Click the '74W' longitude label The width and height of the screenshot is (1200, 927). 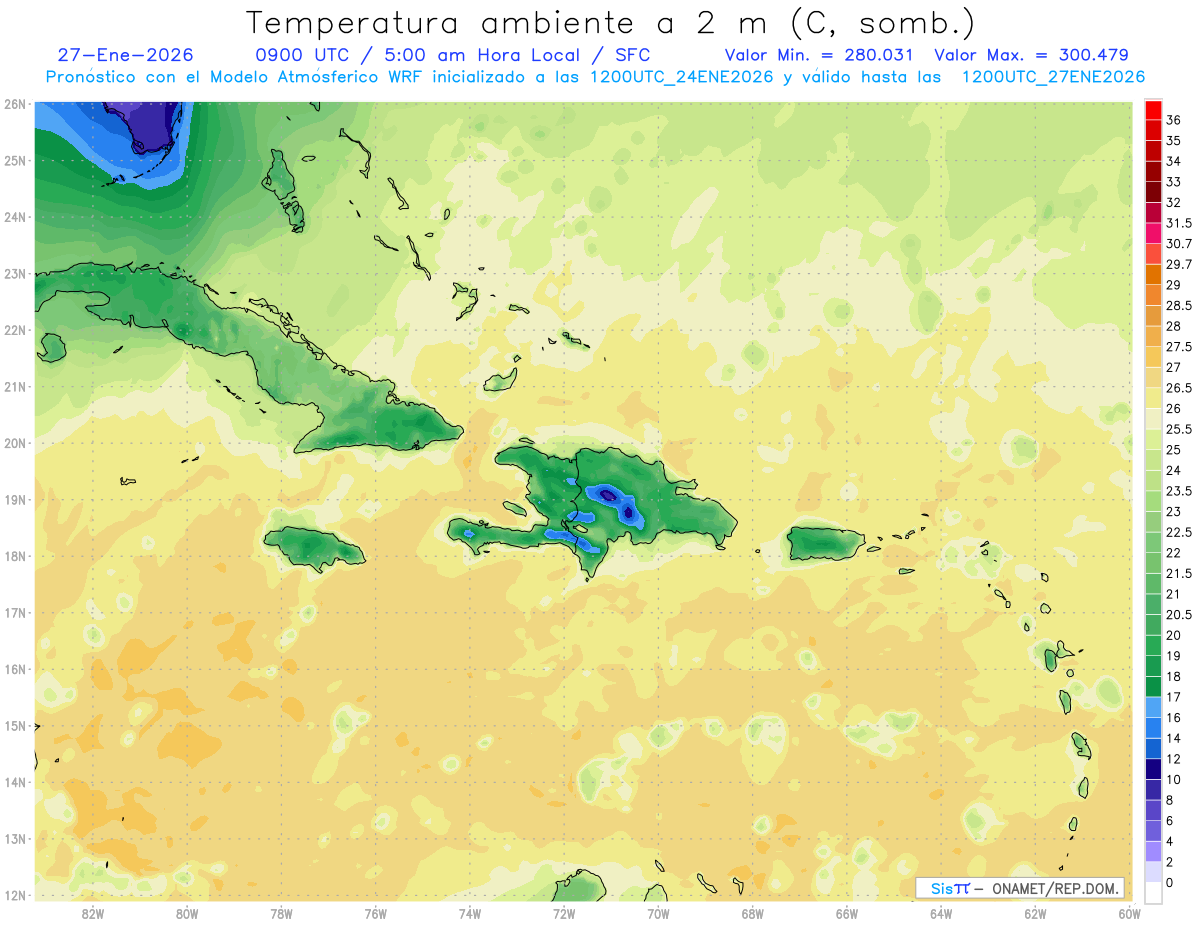(x=469, y=913)
